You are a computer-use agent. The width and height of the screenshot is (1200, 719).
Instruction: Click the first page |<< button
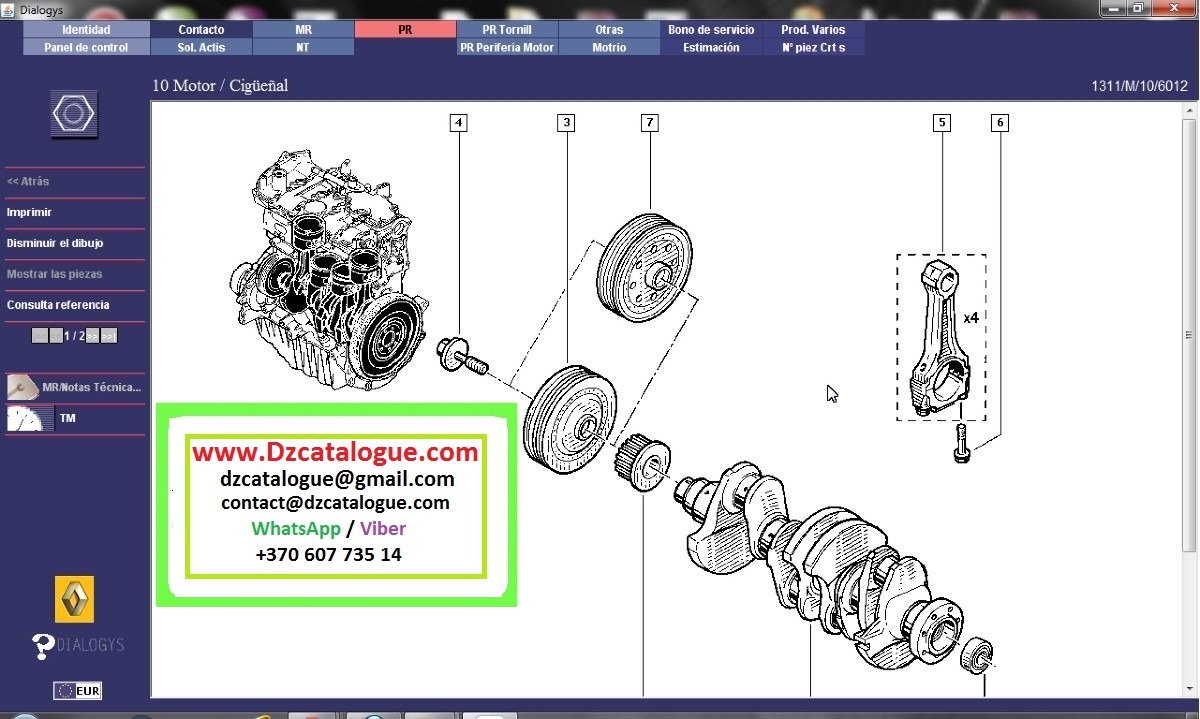[39, 336]
